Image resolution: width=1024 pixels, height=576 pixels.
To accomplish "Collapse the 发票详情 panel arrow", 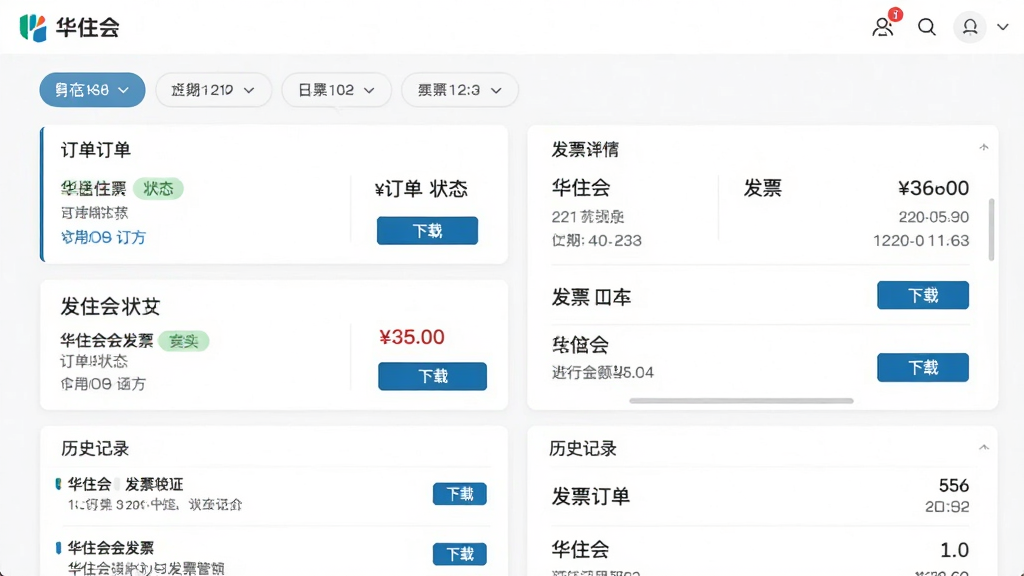I will pos(984,148).
